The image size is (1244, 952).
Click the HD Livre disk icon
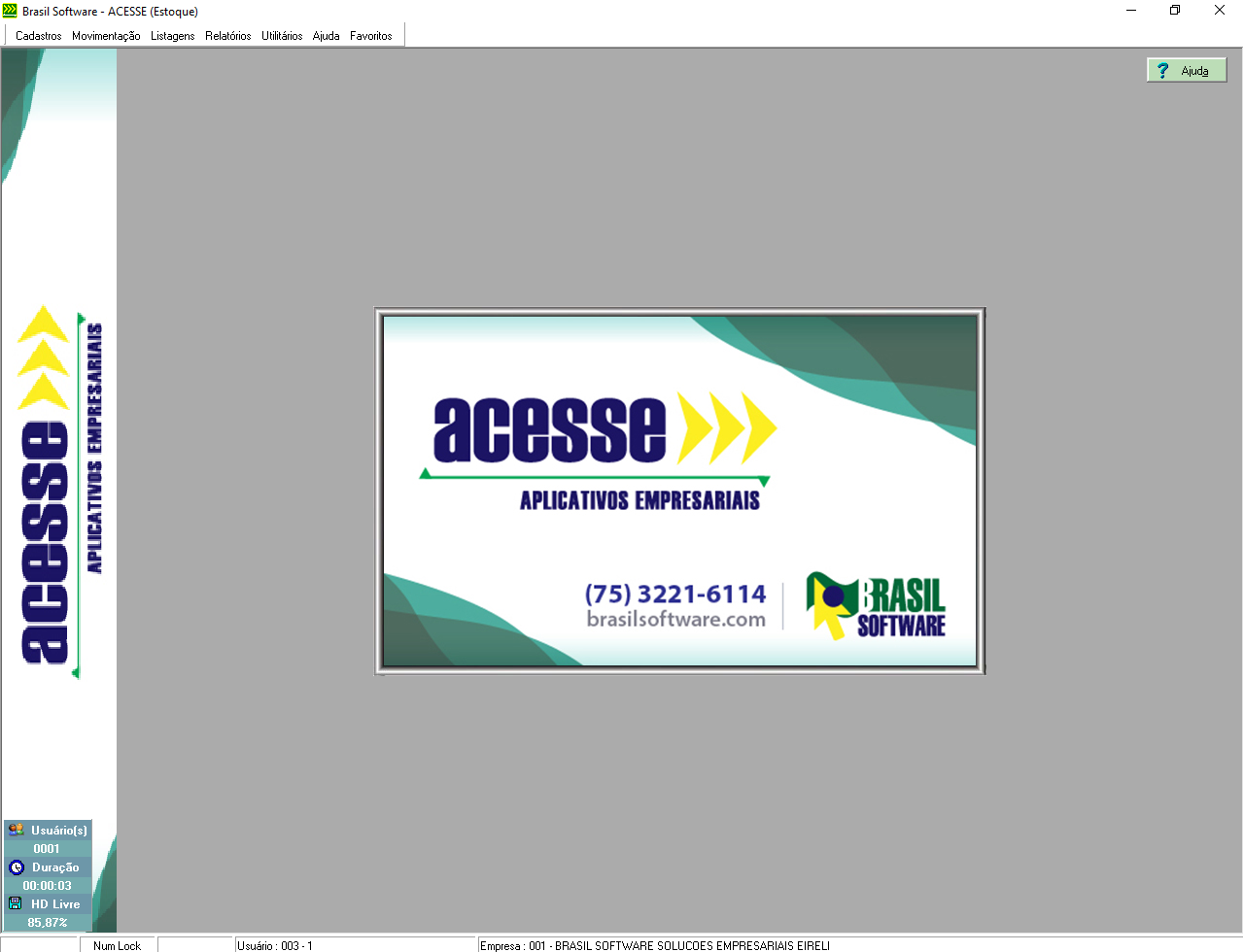[16, 903]
